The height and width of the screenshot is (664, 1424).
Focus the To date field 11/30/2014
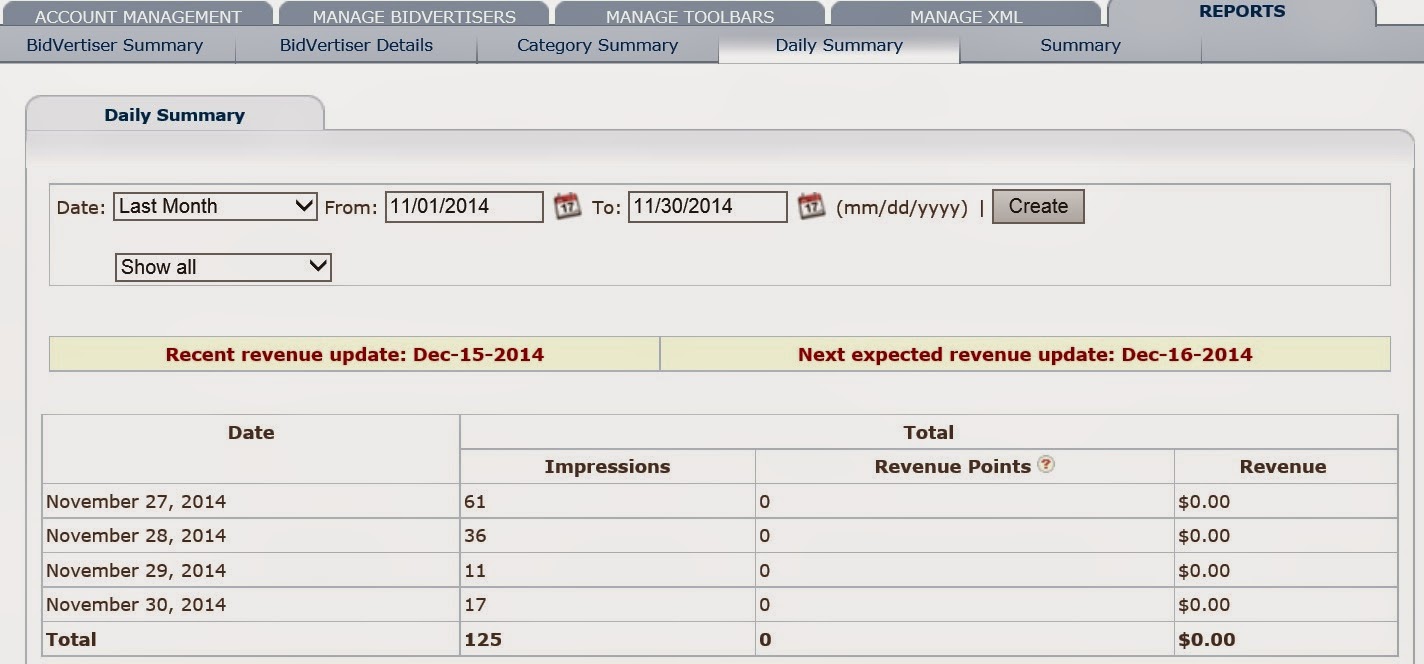click(x=707, y=206)
